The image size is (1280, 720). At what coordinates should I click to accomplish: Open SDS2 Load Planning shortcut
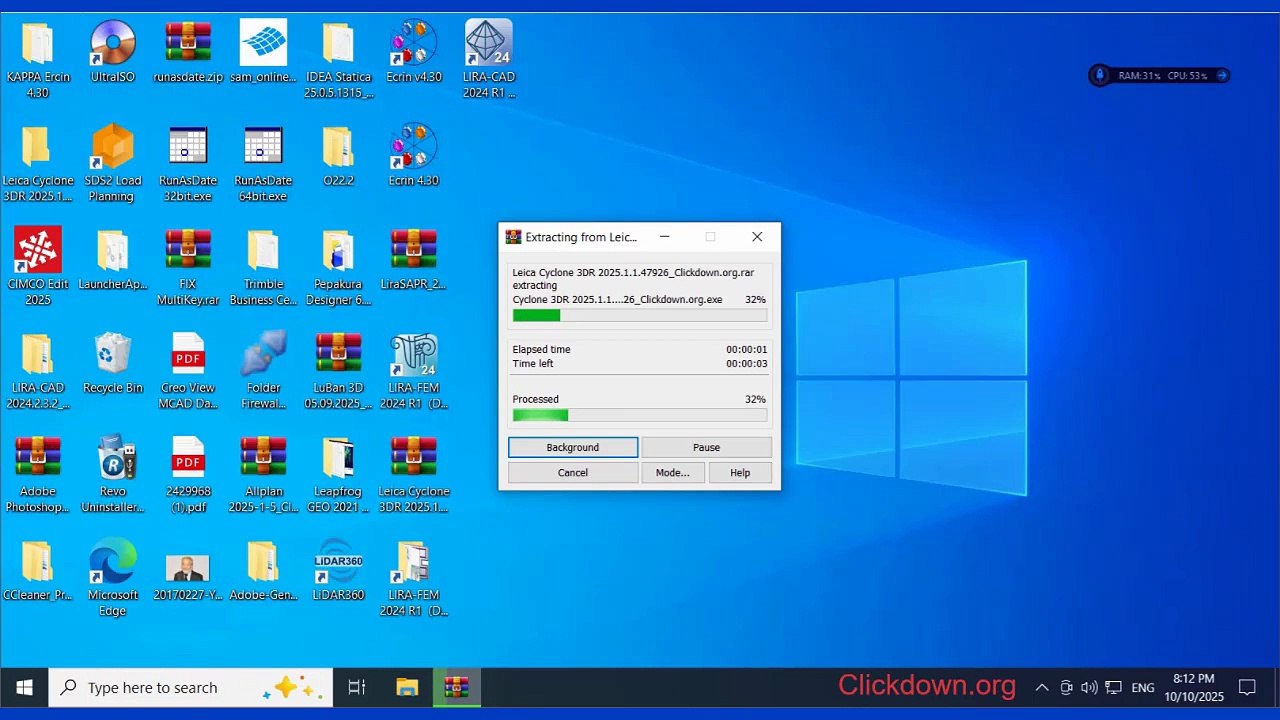113,163
